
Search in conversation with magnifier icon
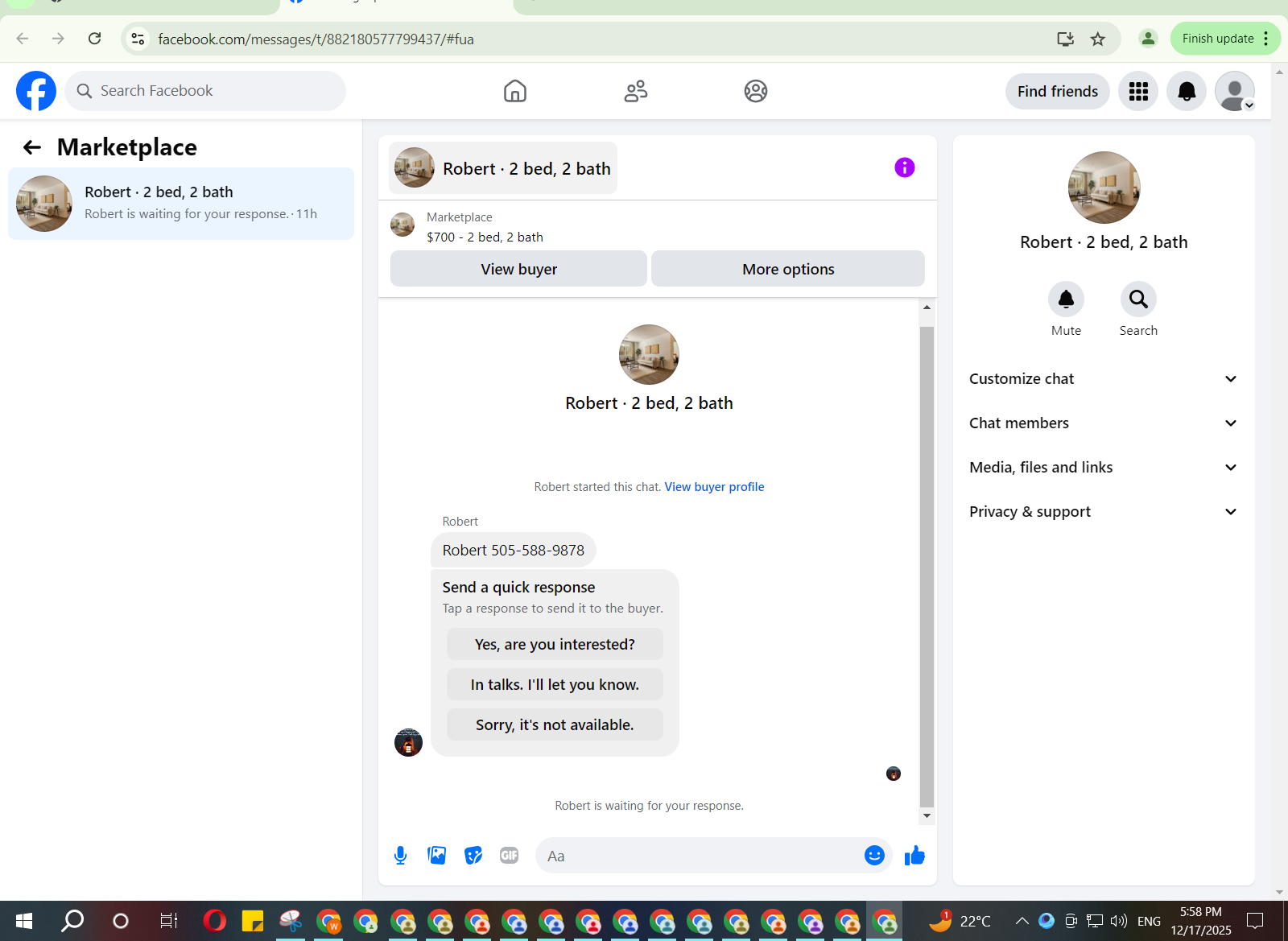point(1138,299)
